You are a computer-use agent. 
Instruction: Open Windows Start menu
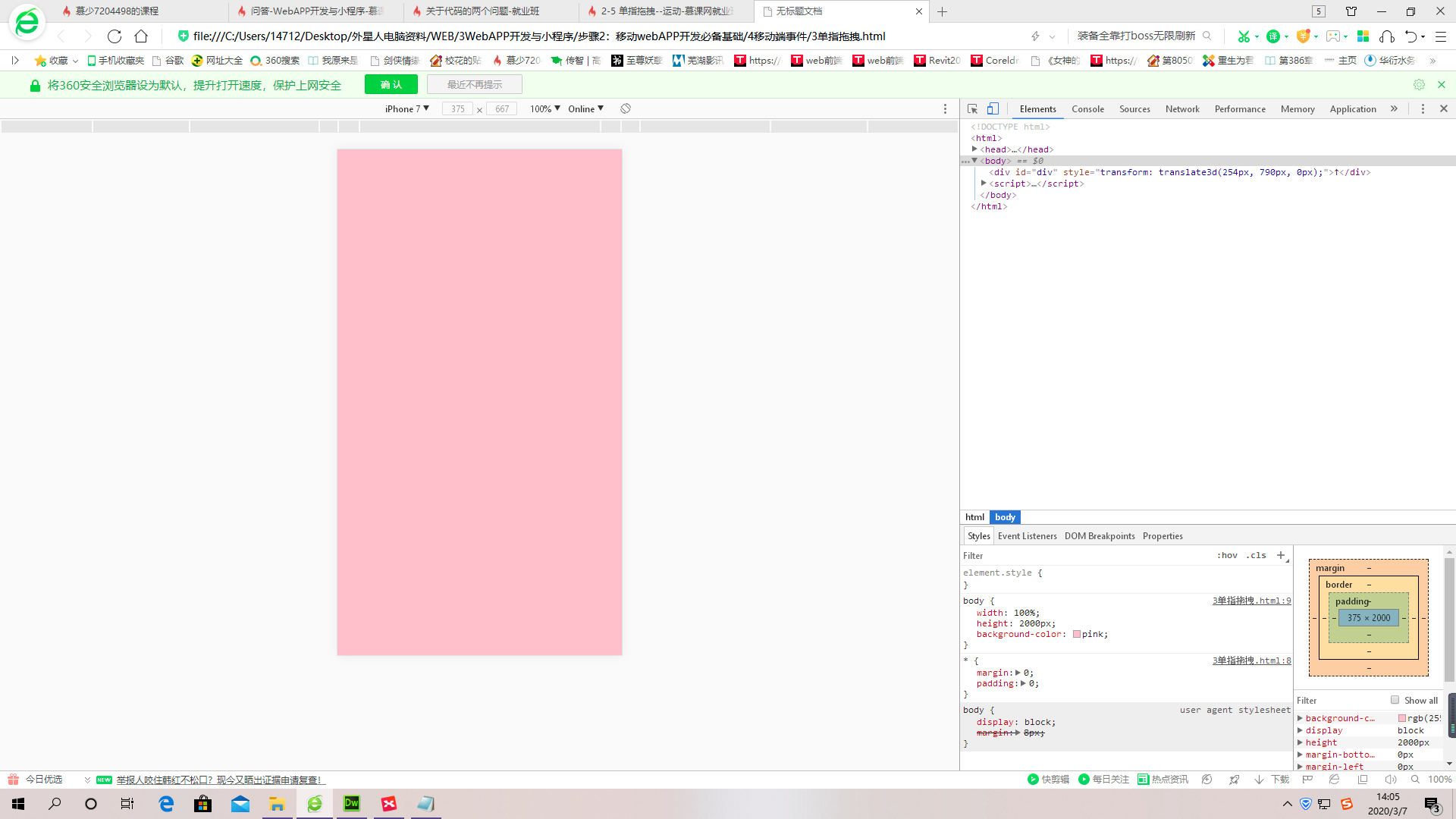(x=18, y=804)
